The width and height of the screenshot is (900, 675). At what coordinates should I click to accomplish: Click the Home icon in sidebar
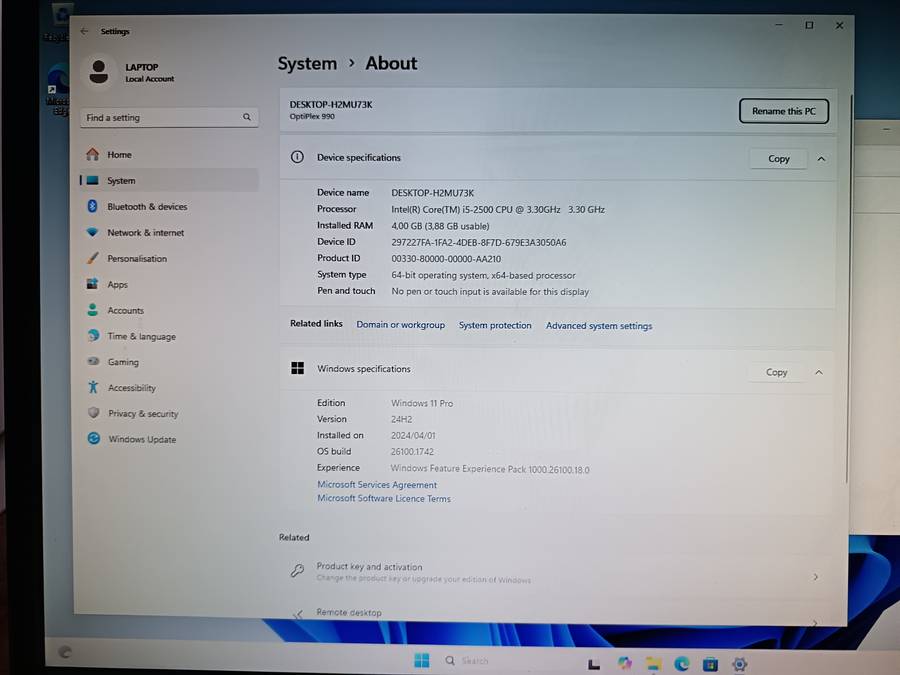(x=93, y=155)
